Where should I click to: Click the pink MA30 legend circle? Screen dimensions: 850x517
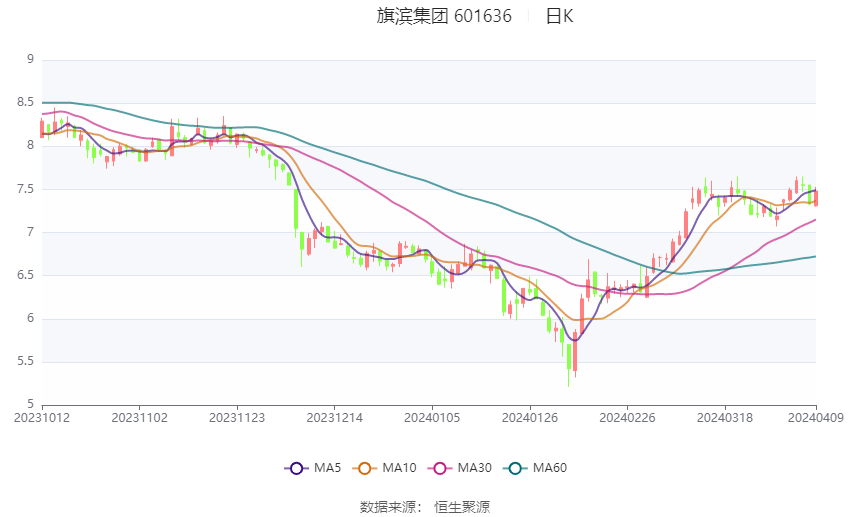pos(440,468)
